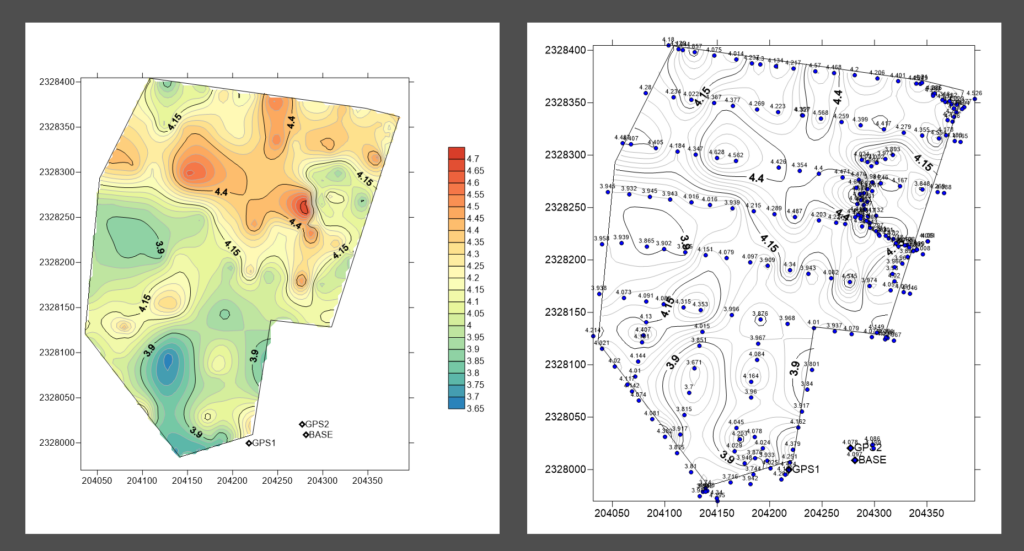Click the blue low-value zone on the colored map
Screen dimensions: 1024x551
[167, 367]
